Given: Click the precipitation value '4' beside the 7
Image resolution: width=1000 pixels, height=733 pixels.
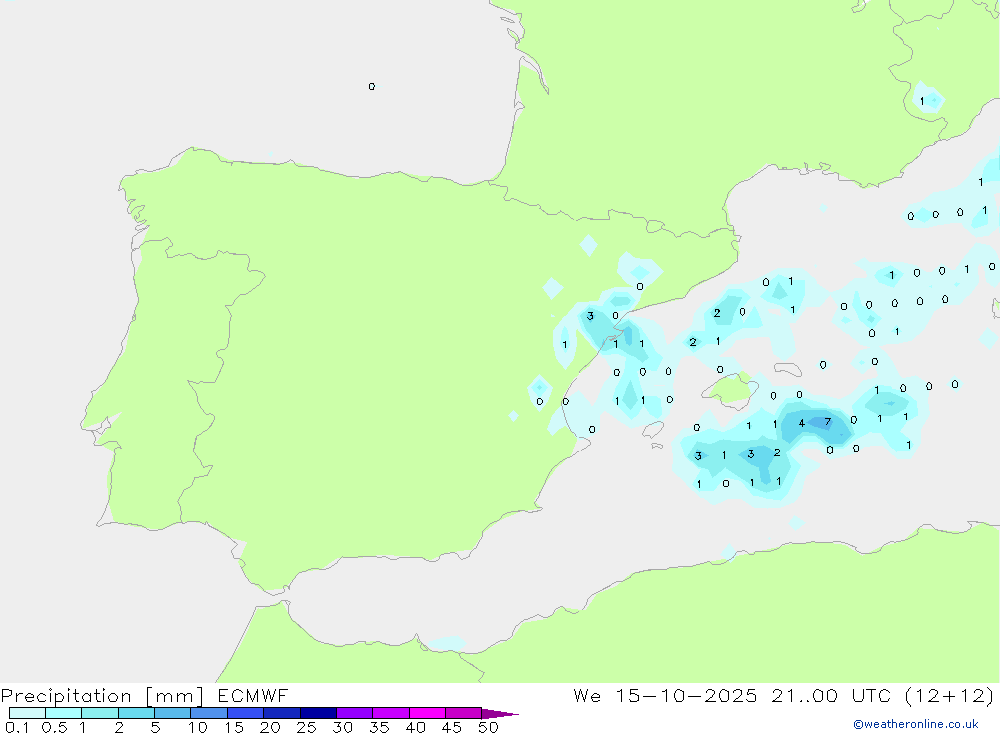Looking at the screenshot, I should [802, 423].
